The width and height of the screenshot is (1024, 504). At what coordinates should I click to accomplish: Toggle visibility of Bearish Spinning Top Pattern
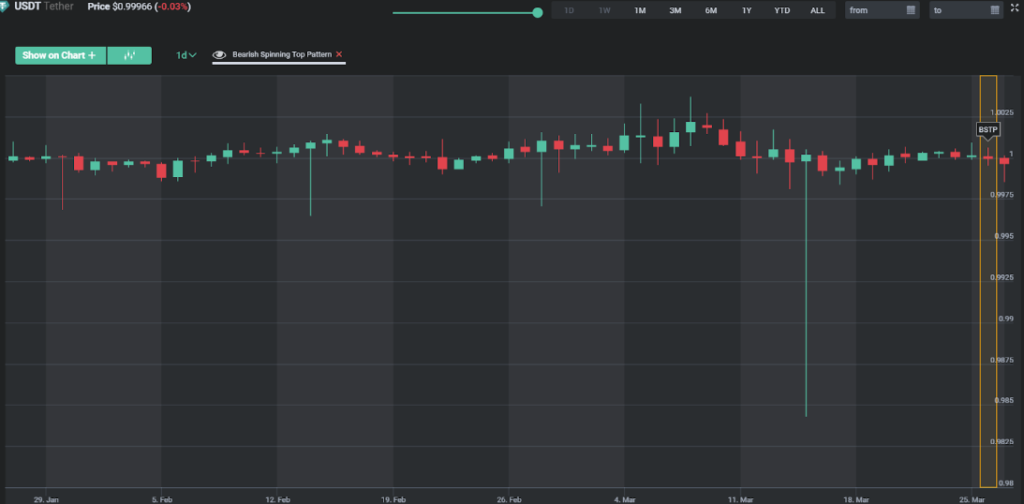(220, 55)
